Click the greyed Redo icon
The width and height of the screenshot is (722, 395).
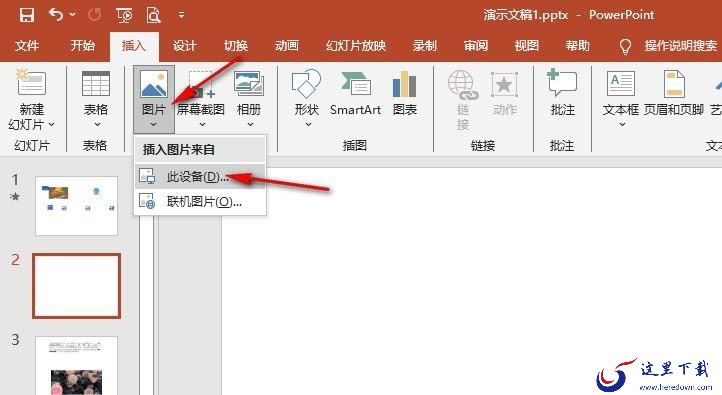pos(94,15)
